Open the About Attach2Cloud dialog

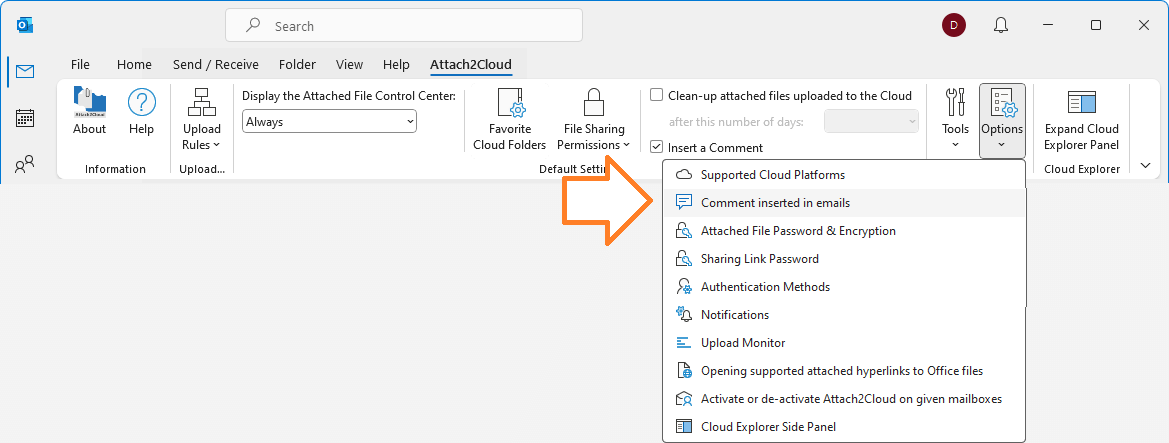[89, 112]
